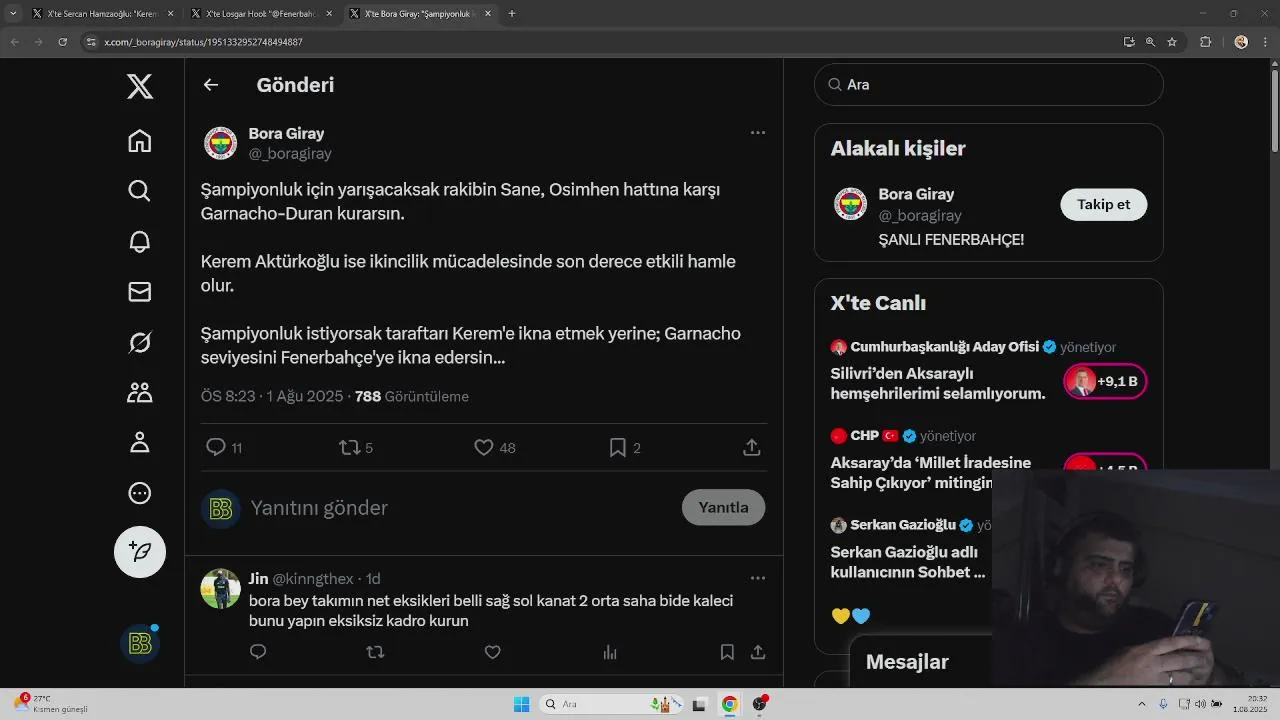Bookmark the main post with 2 bookmarks
The width and height of the screenshot is (1280, 720).
pyautogui.click(x=618, y=448)
